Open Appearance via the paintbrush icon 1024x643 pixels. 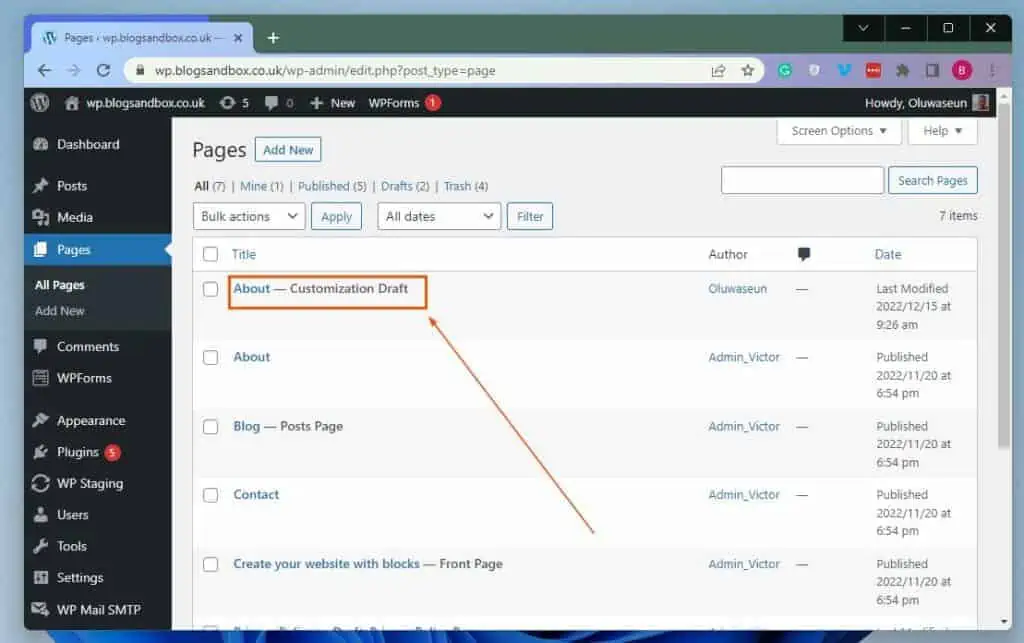click(41, 419)
